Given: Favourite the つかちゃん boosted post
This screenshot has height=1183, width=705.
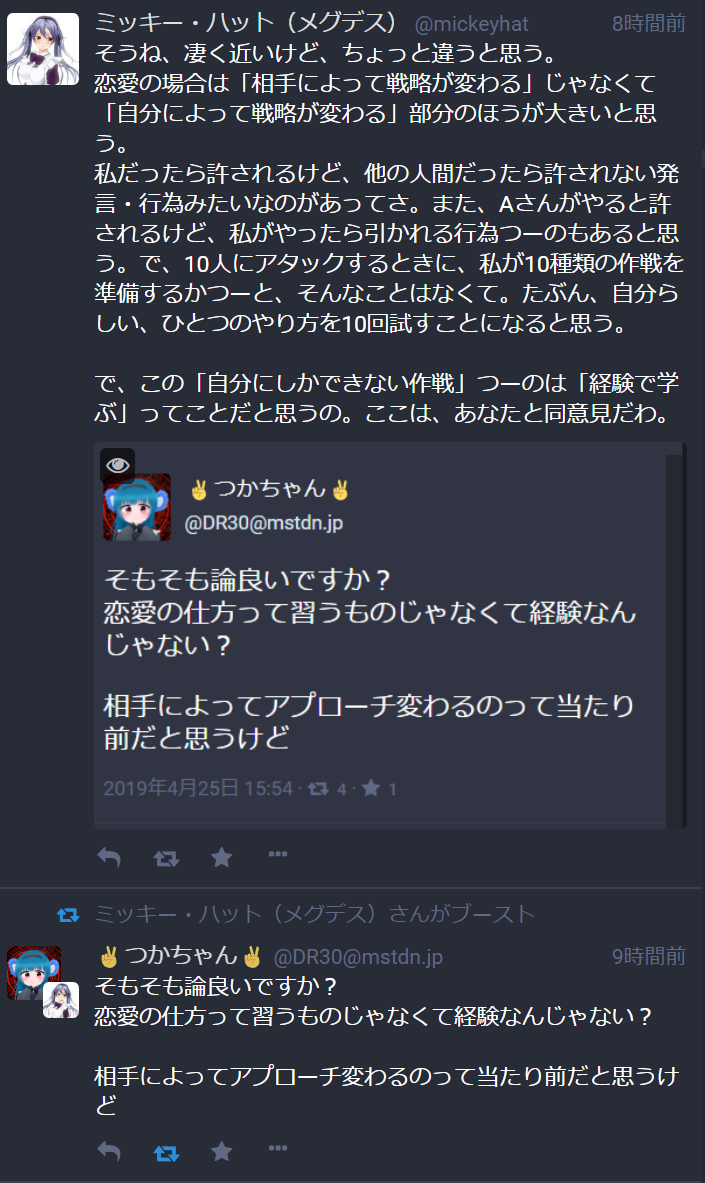Looking at the screenshot, I should pyautogui.click(x=221, y=1151).
